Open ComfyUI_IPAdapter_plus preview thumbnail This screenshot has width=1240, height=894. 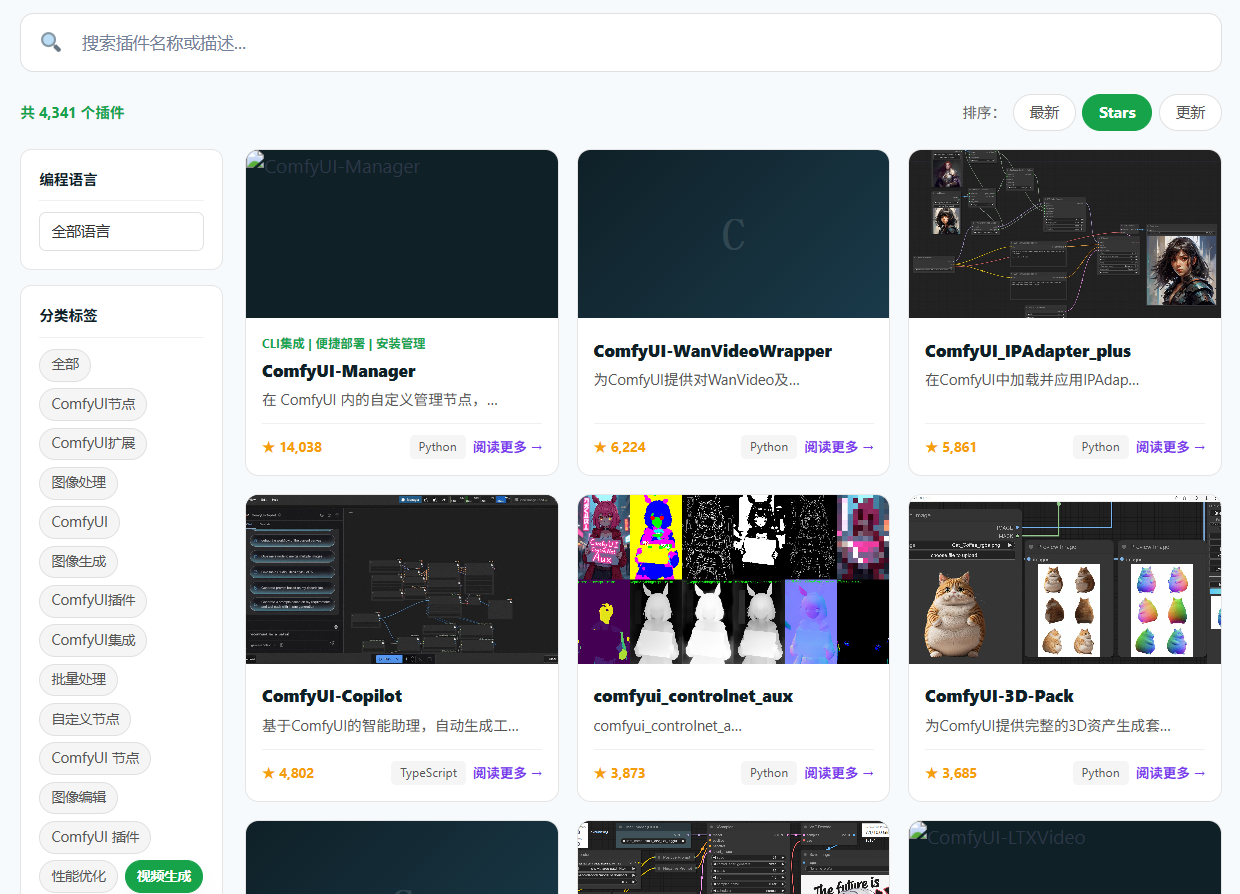[1065, 234]
